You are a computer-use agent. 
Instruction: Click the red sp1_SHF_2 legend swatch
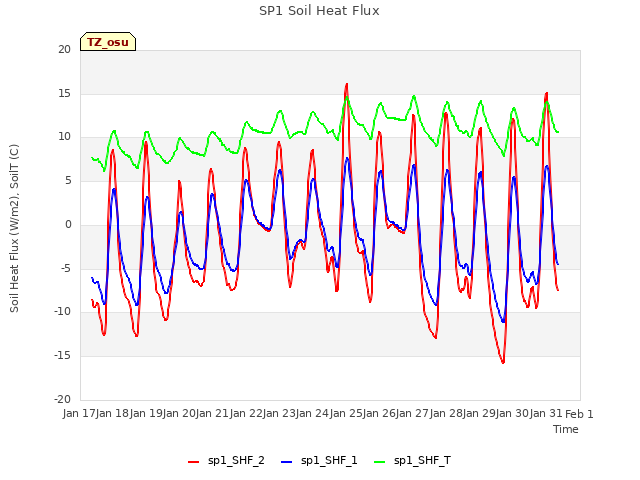point(193,462)
